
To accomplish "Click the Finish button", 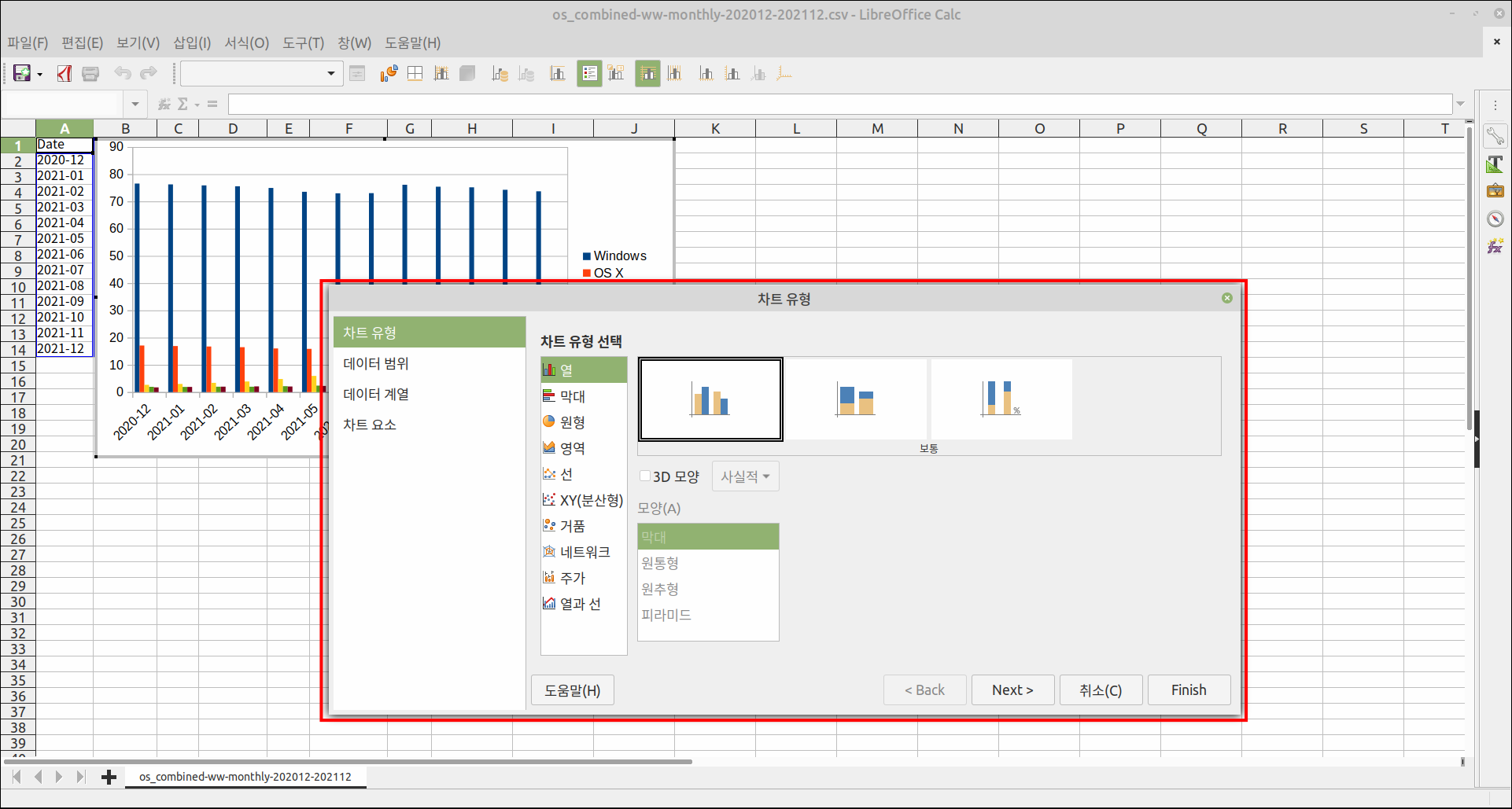I will [1189, 690].
